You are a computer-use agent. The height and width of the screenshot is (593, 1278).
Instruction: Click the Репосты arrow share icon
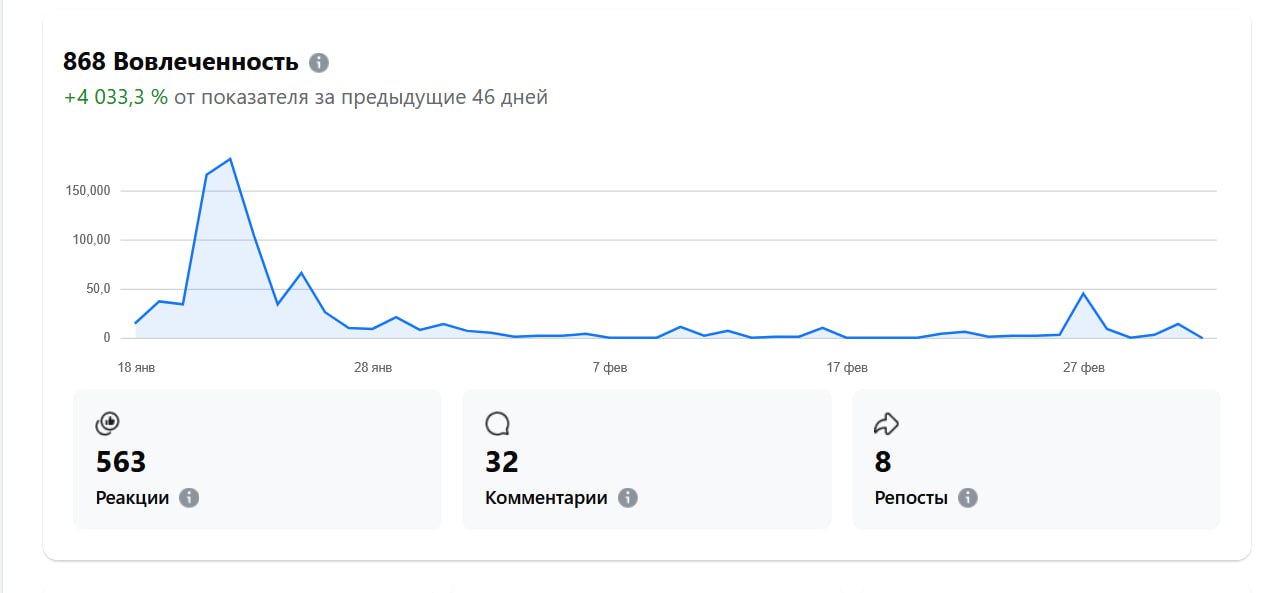click(885, 423)
